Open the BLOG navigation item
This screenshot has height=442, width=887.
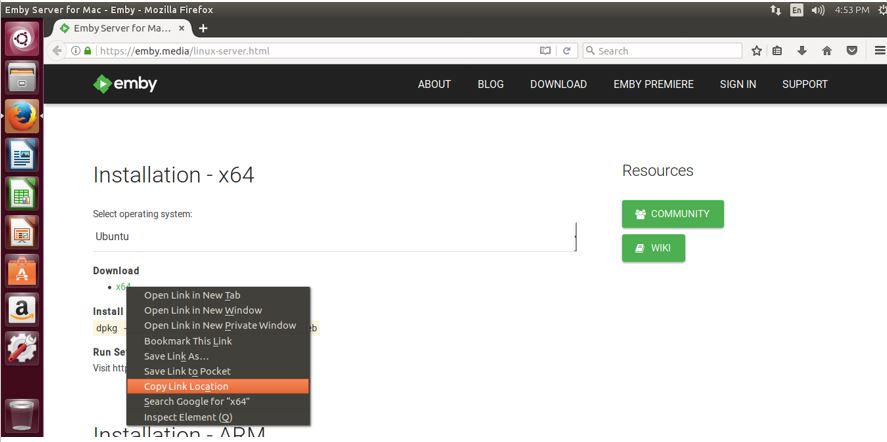[490, 84]
